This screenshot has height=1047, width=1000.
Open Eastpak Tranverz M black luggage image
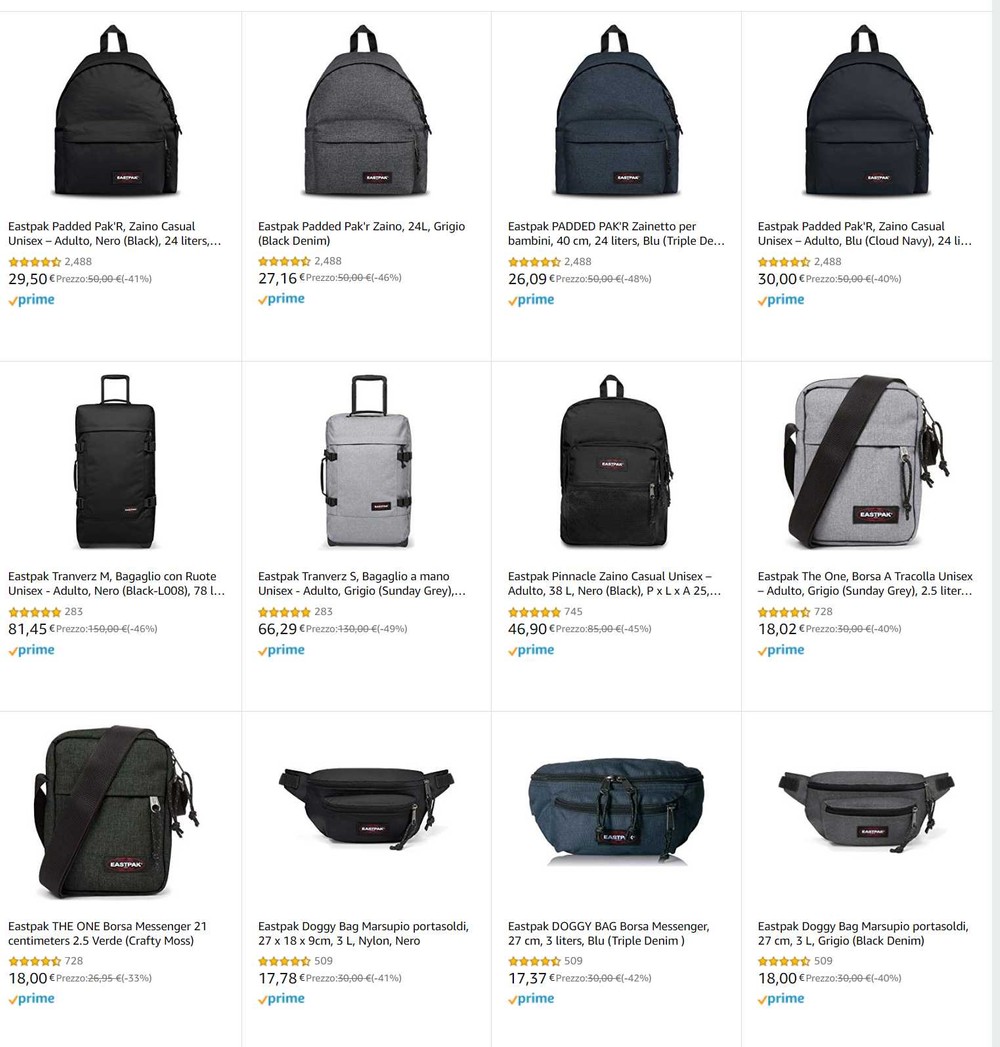(115, 461)
